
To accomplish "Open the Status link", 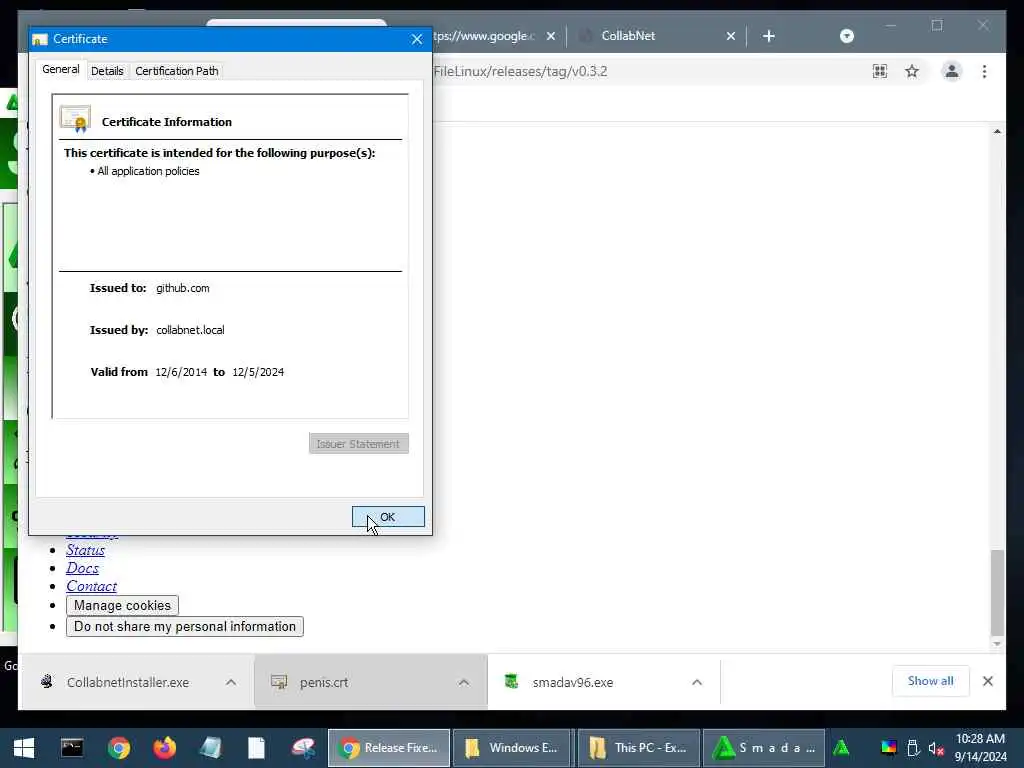I will (x=85, y=550).
